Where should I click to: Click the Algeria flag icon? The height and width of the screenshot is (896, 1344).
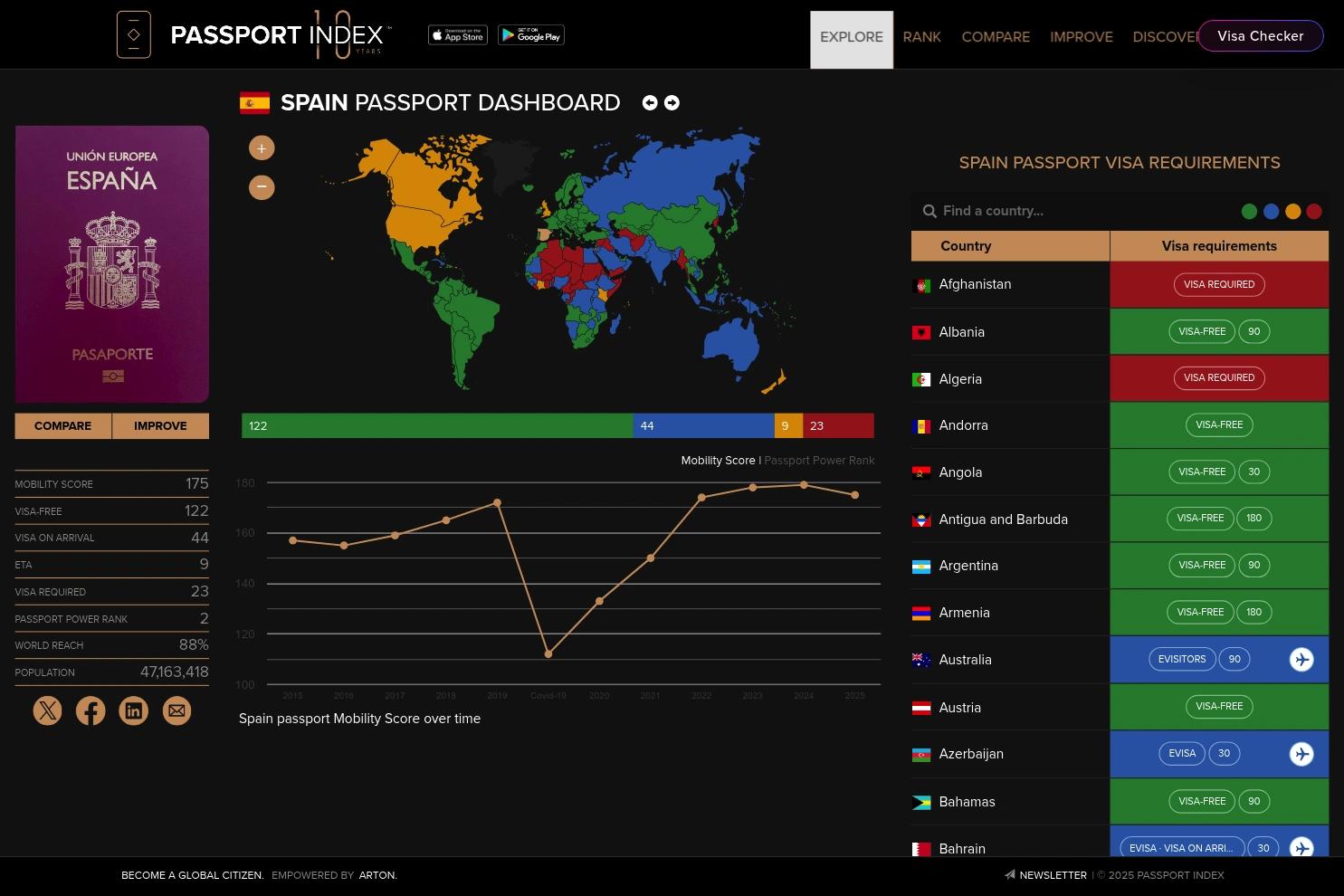(x=921, y=380)
